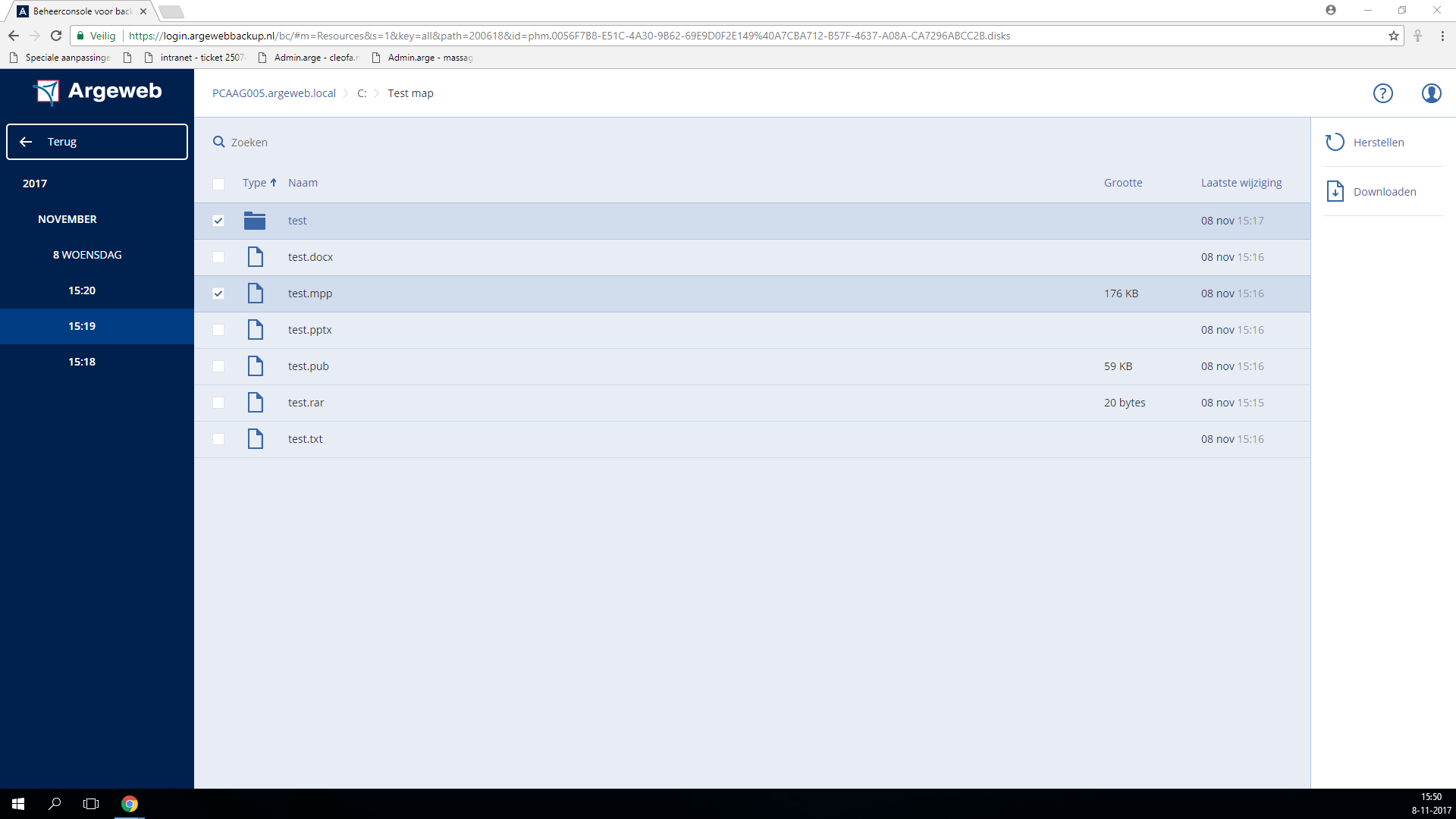Sort by Type column header
1456x819 pixels.
click(254, 183)
